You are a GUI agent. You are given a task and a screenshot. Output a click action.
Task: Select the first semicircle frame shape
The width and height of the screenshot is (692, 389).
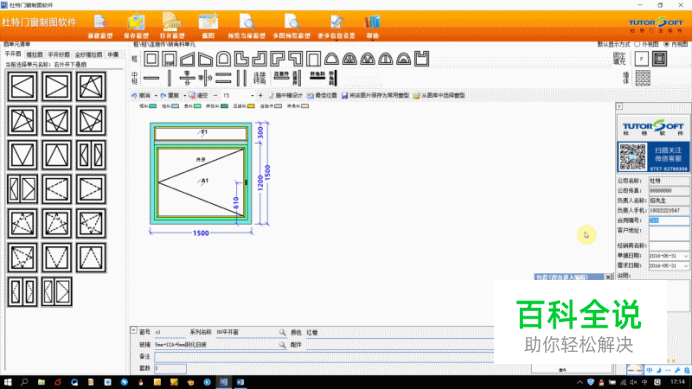[x=331, y=59]
